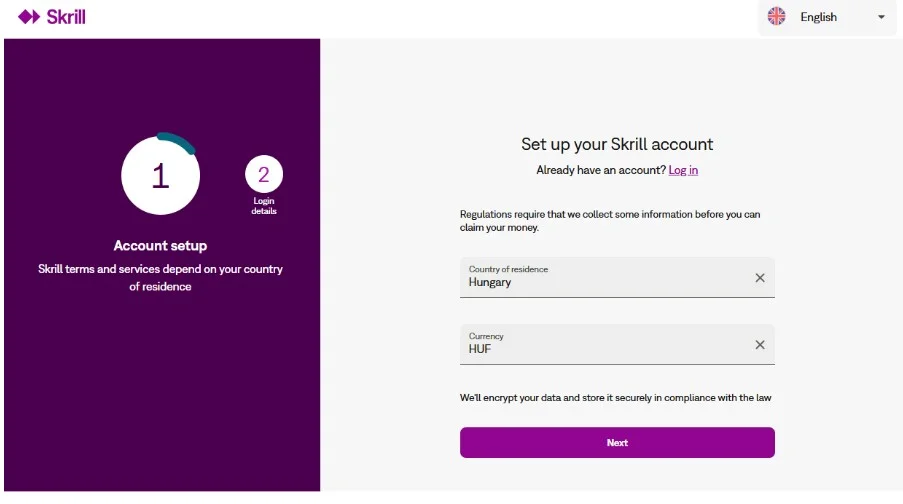Select the Account setup step title
The image size is (903, 504).
160,245
